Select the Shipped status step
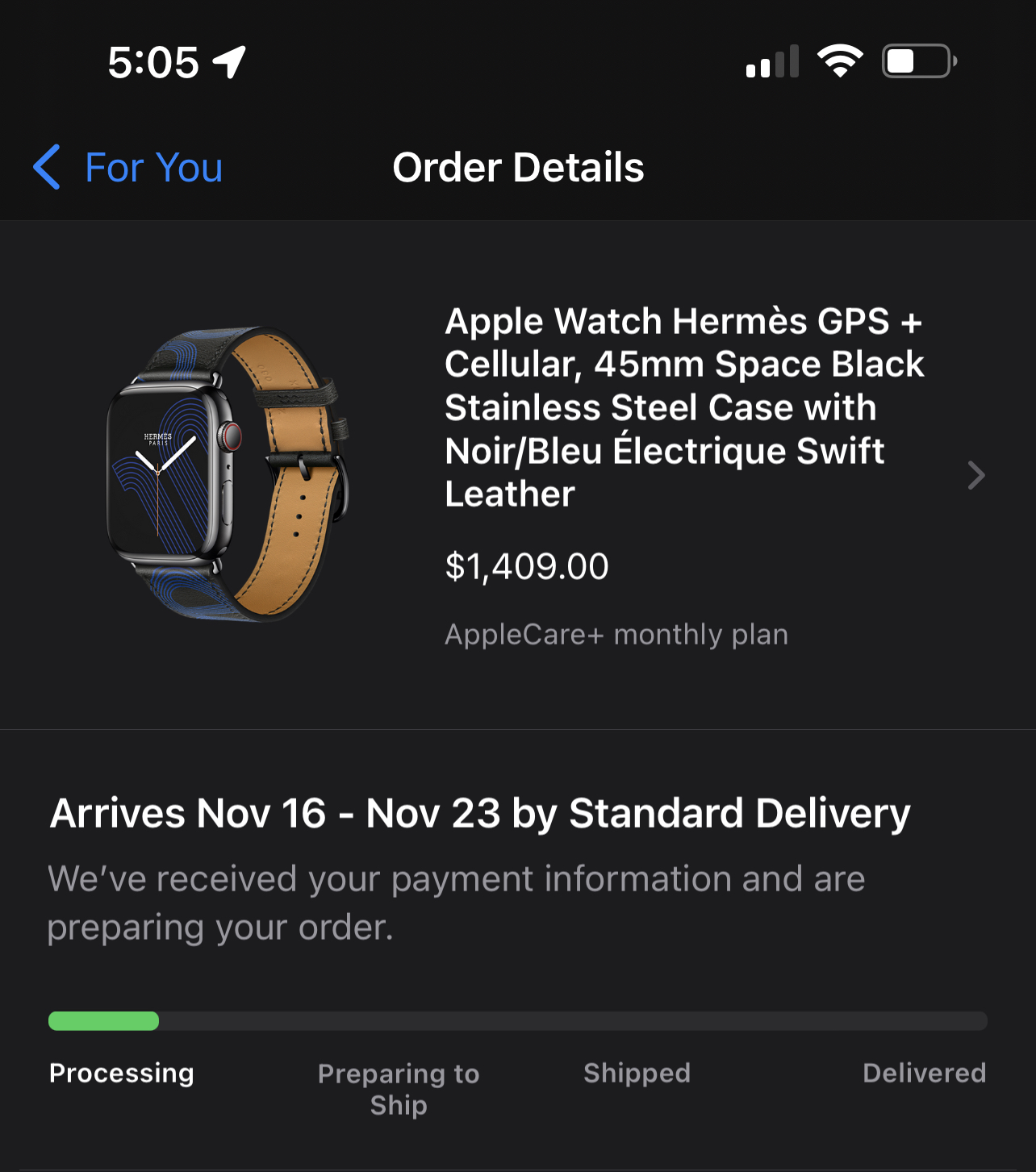This screenshot has height=1172, width=1036. [x=637, y=1073]
